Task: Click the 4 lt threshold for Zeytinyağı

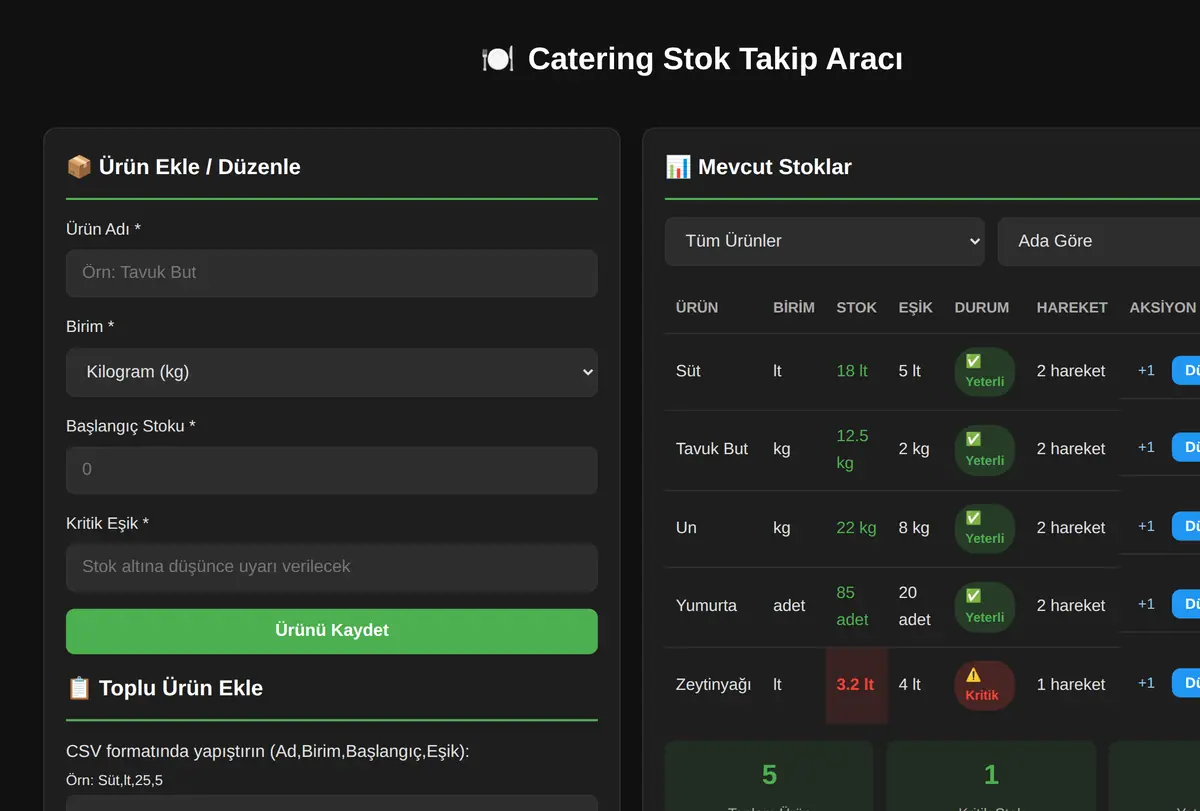Action: 910,685
